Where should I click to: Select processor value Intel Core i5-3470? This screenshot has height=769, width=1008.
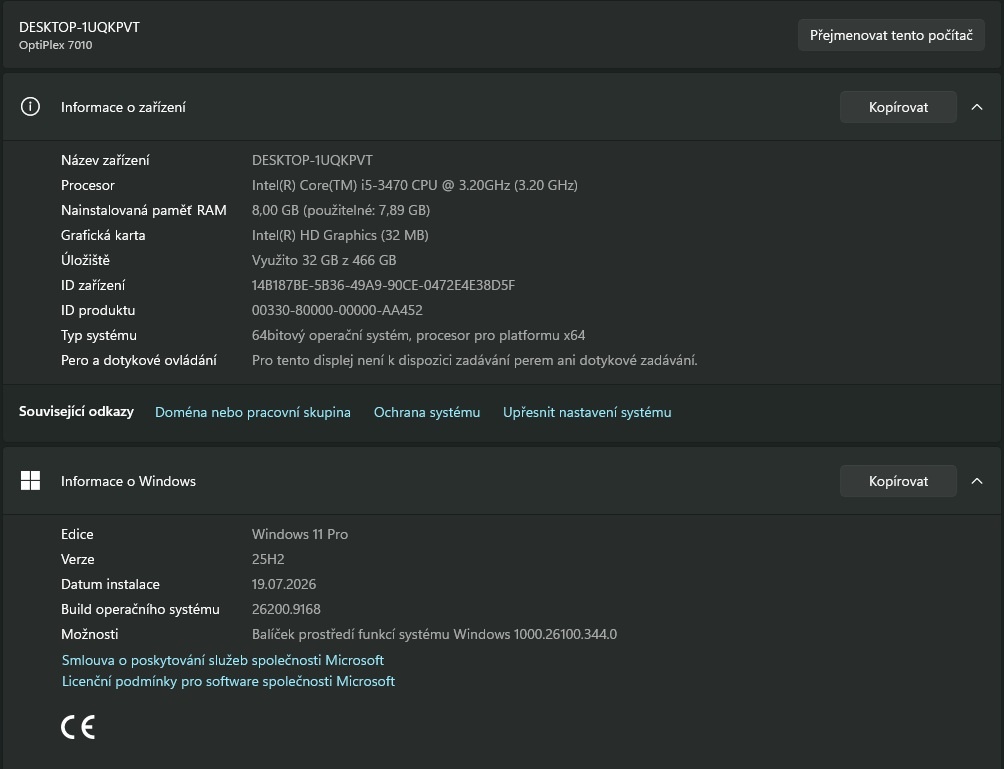click(x=415, y=185)
